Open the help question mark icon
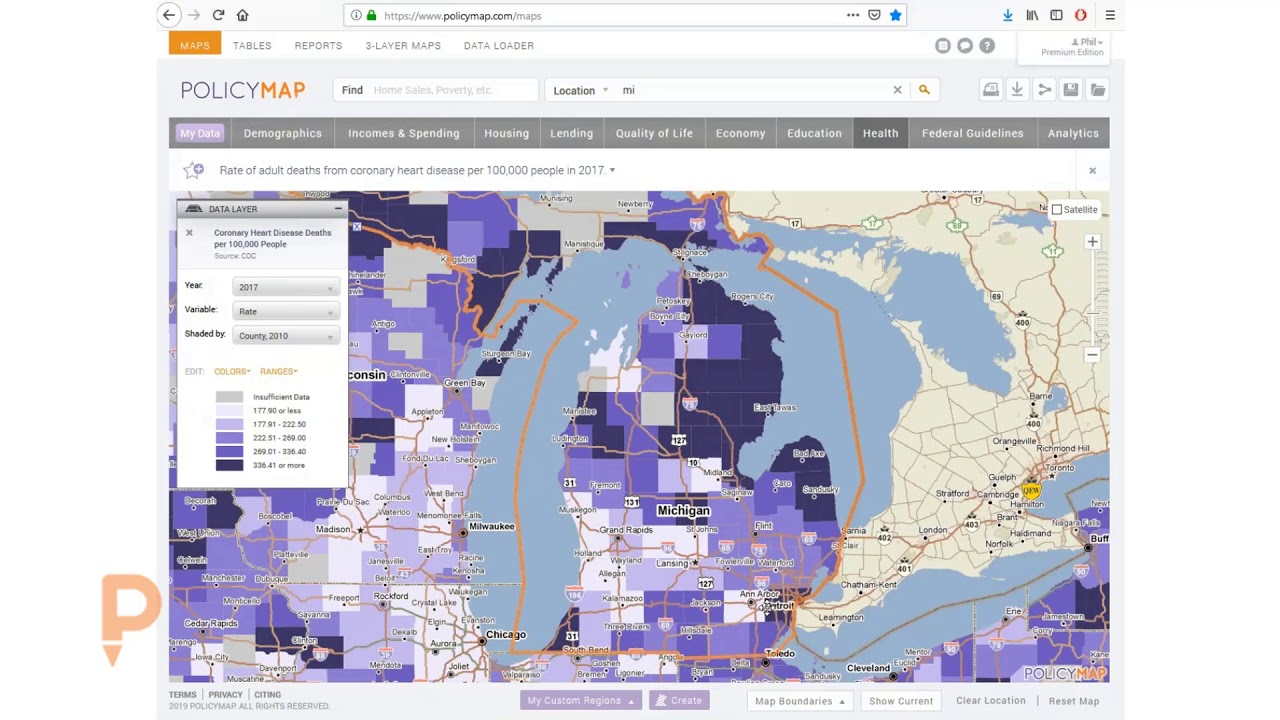 987,45
